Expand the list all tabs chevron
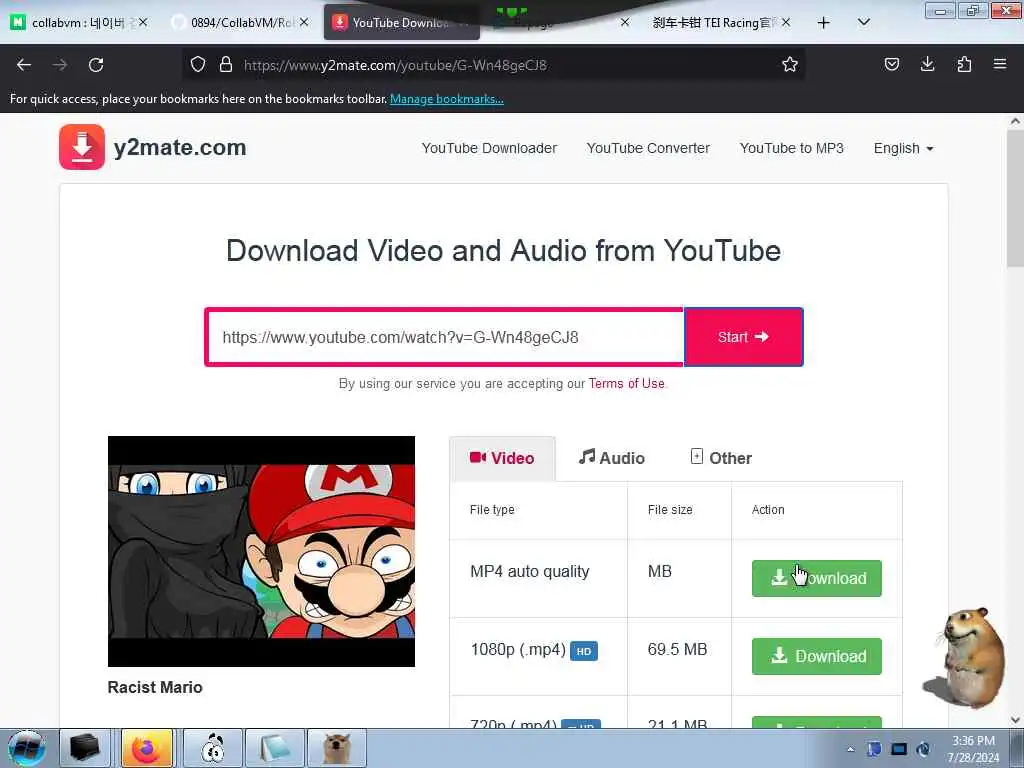1024x768 pixels. (x=863, y=23)
